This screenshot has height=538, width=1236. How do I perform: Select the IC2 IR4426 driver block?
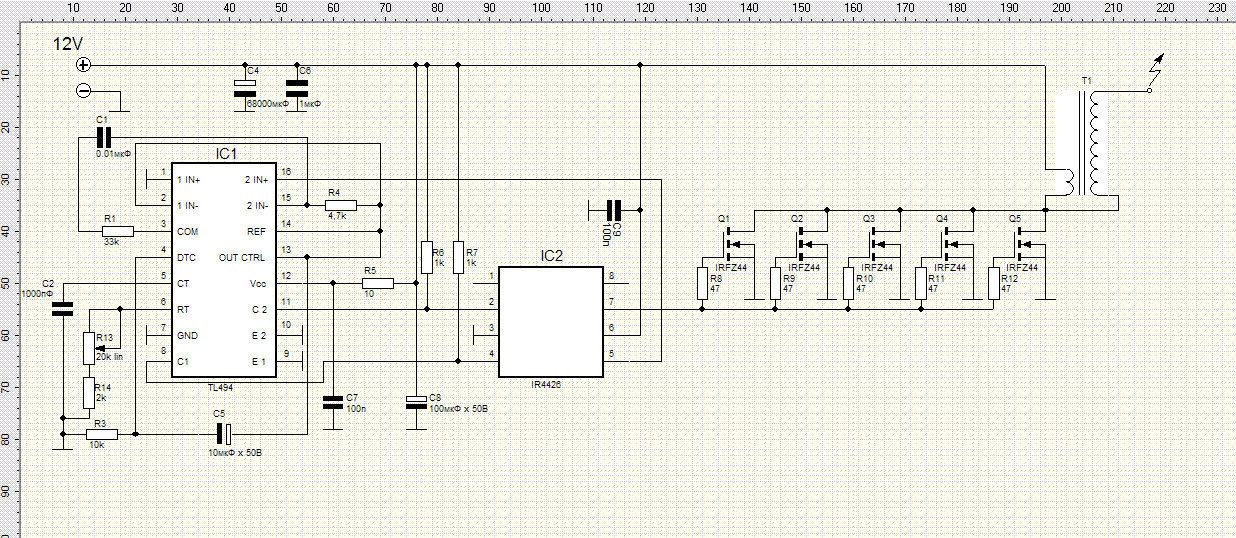click(551, 322)
